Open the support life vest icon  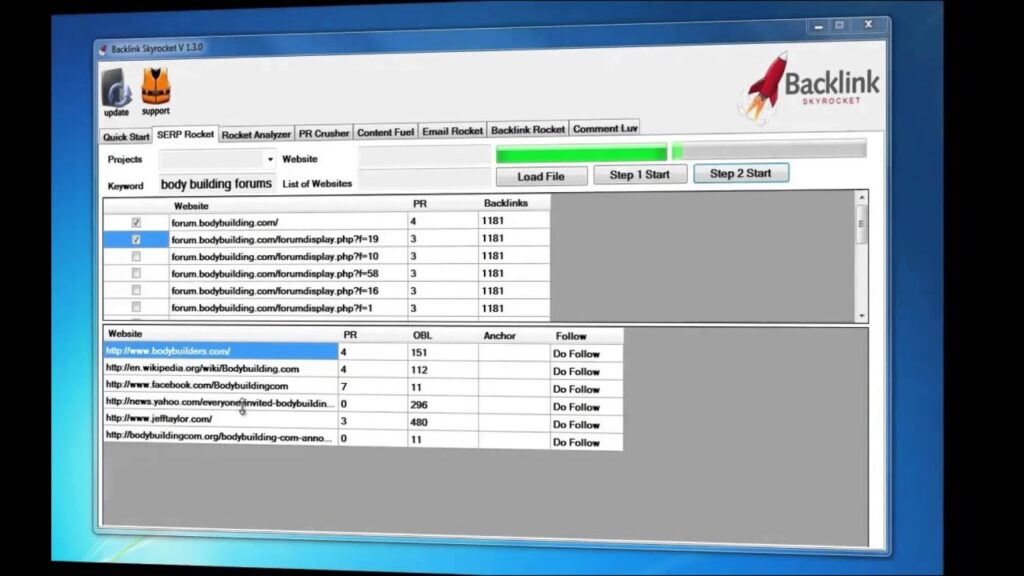coord(155,91)
